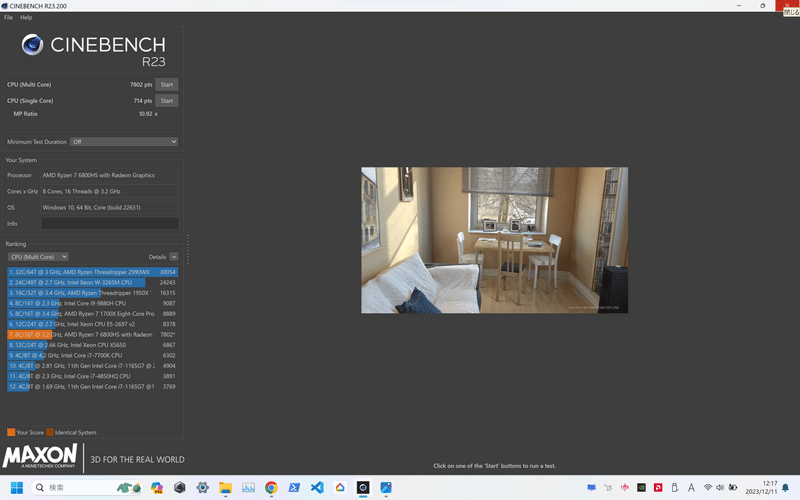The height and width of the screenshot is (500, 800).
Task: Open Visual Studio Code from taskbar
Action: tap(317, 488)
